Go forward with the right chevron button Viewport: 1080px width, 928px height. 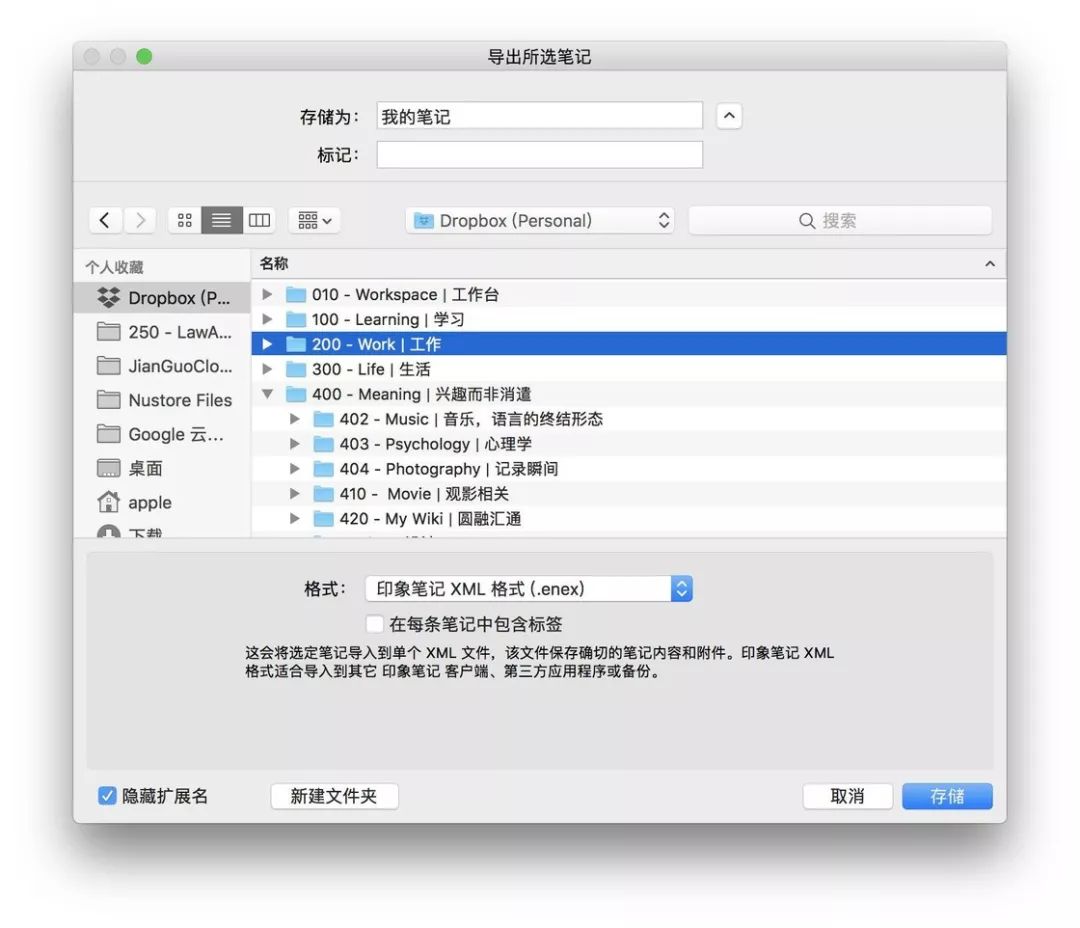click(x=140, y=220)
